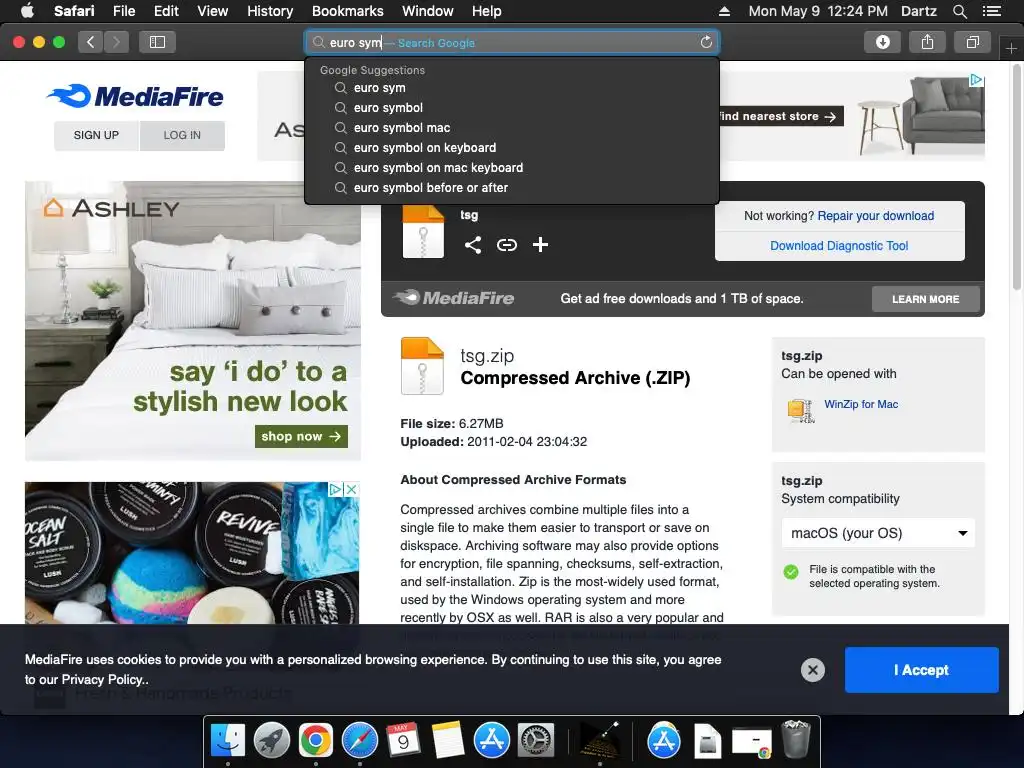Click the LEARN MORE button
1024x768 pixels.
tap(925, 299)
